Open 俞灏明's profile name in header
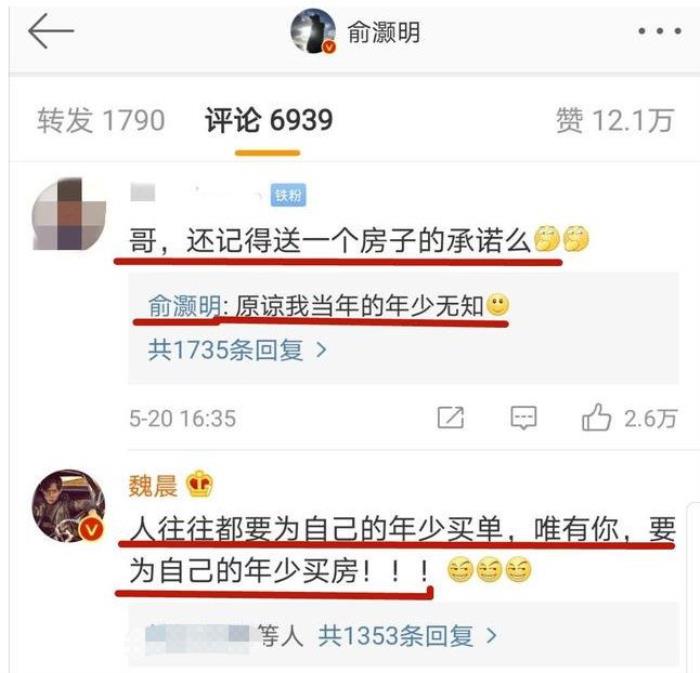Screen dimensions: 700x673 coord(383,33)
